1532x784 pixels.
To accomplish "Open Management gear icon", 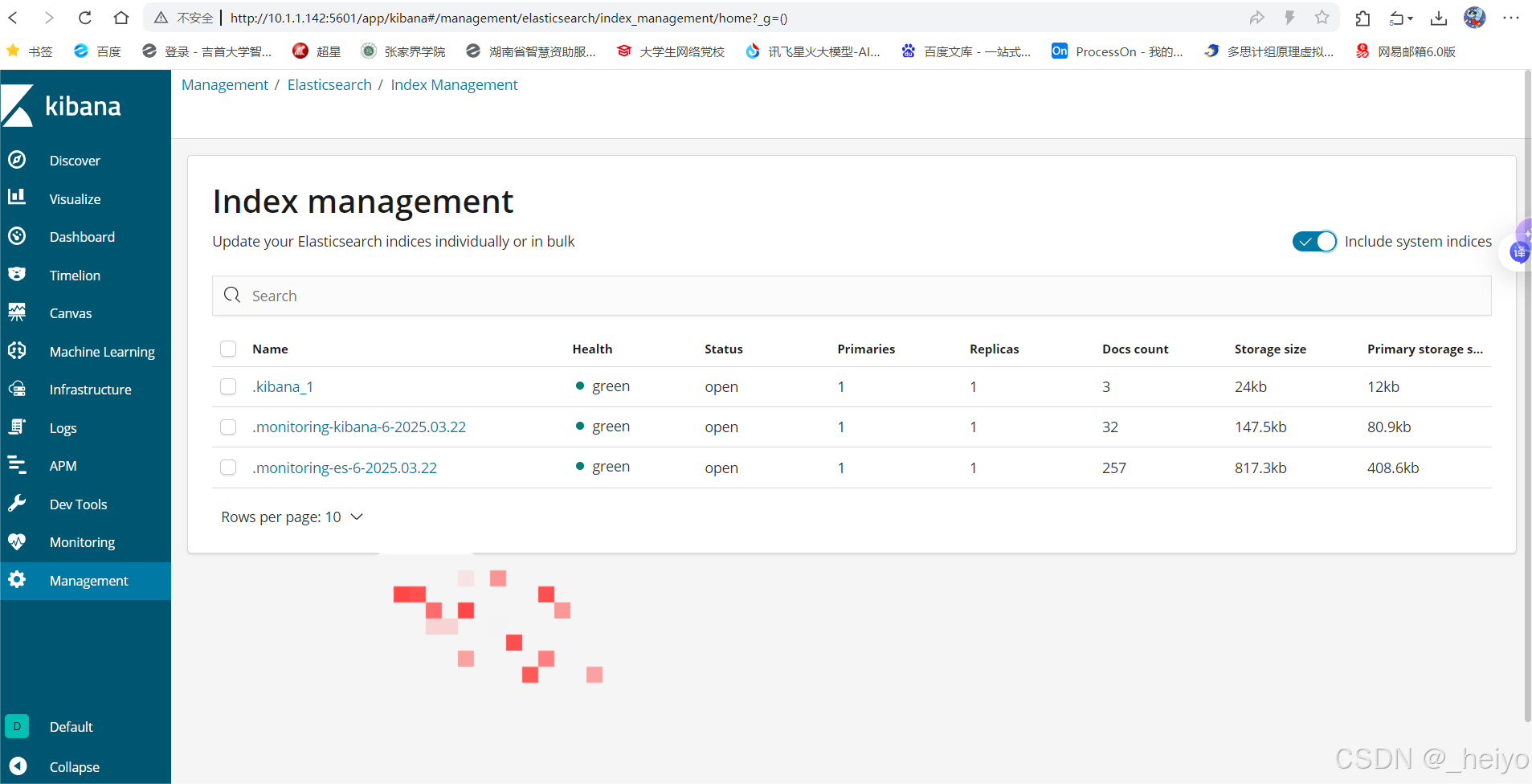I will point(17,580).
